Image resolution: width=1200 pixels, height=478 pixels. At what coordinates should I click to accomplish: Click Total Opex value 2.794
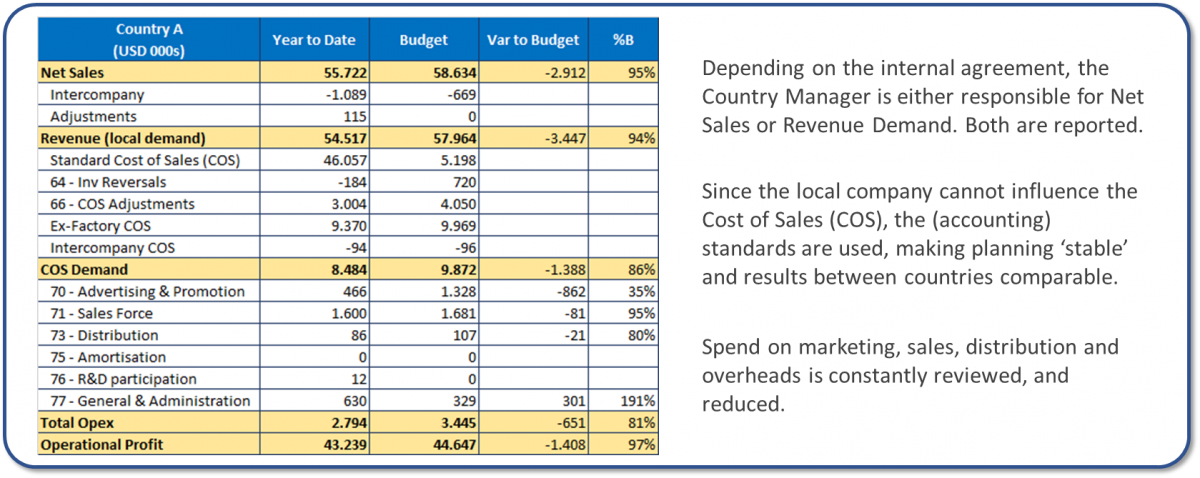[348, 423]
